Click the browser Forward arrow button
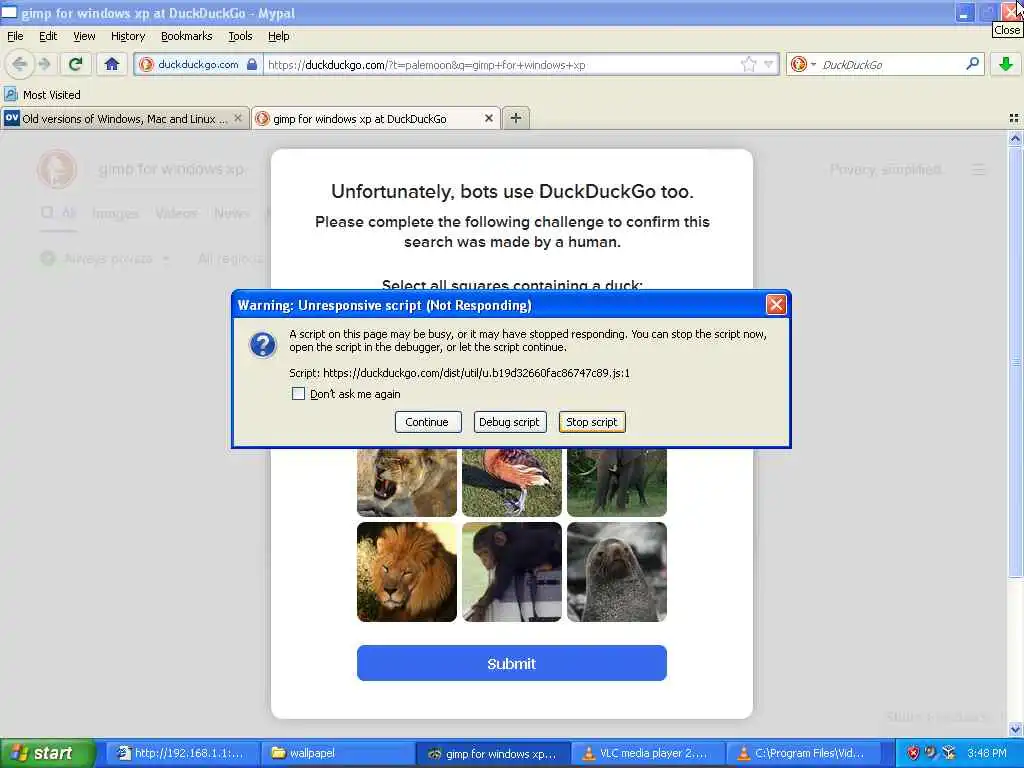This screenshot has height=768, width=1024. (x=45, y=64)
